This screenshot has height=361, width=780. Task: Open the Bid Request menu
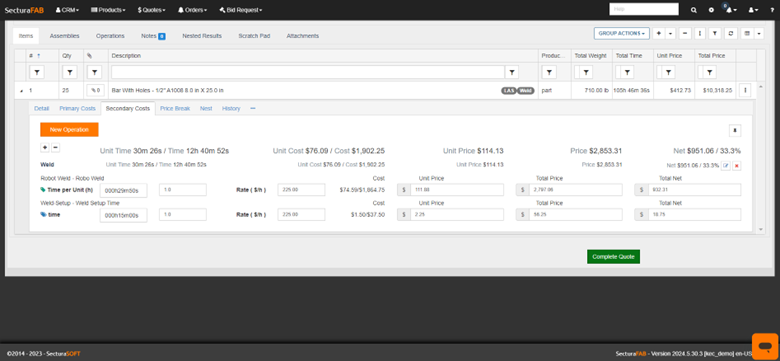(241, 10)
